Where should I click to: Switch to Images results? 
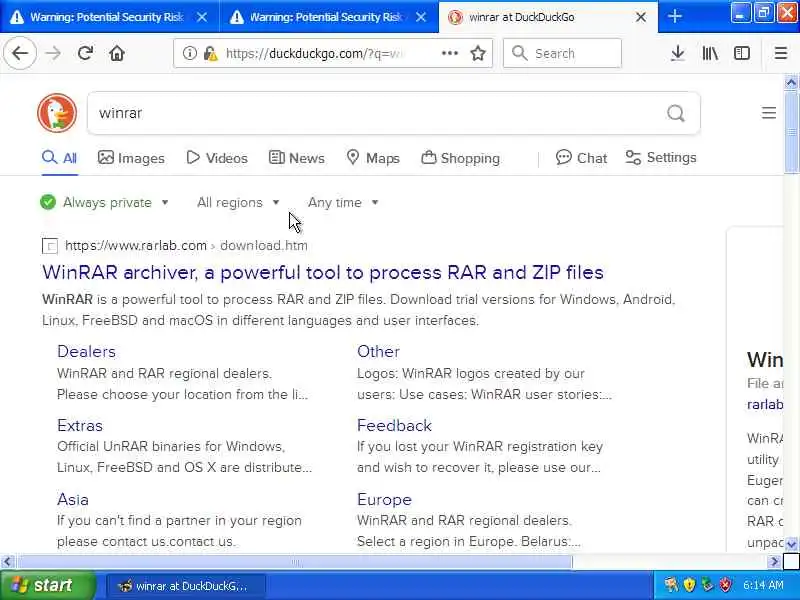click(131, 158)
